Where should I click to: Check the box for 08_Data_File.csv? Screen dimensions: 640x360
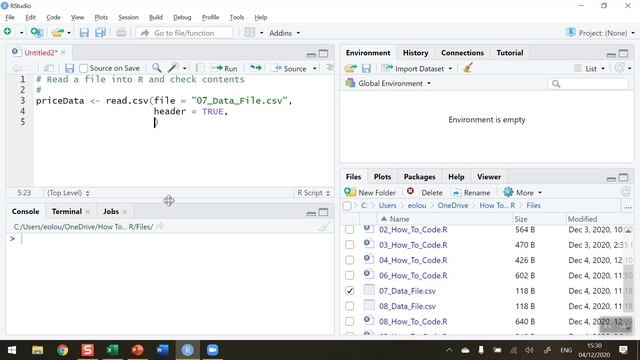pos(349,306)
